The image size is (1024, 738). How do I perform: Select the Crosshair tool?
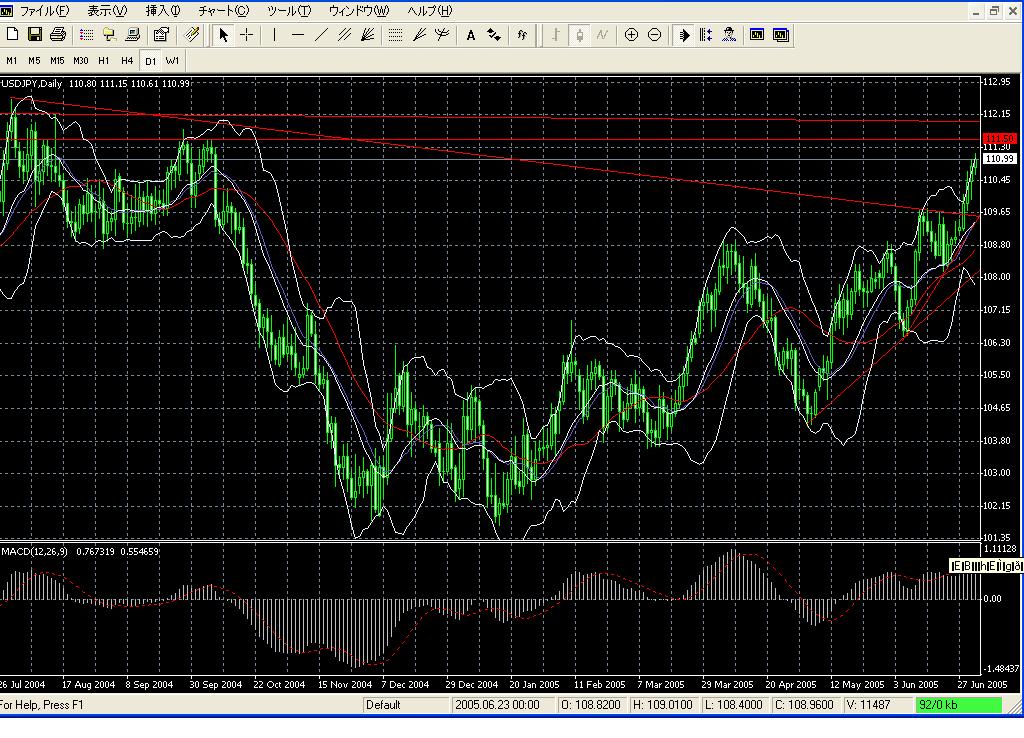246,35
